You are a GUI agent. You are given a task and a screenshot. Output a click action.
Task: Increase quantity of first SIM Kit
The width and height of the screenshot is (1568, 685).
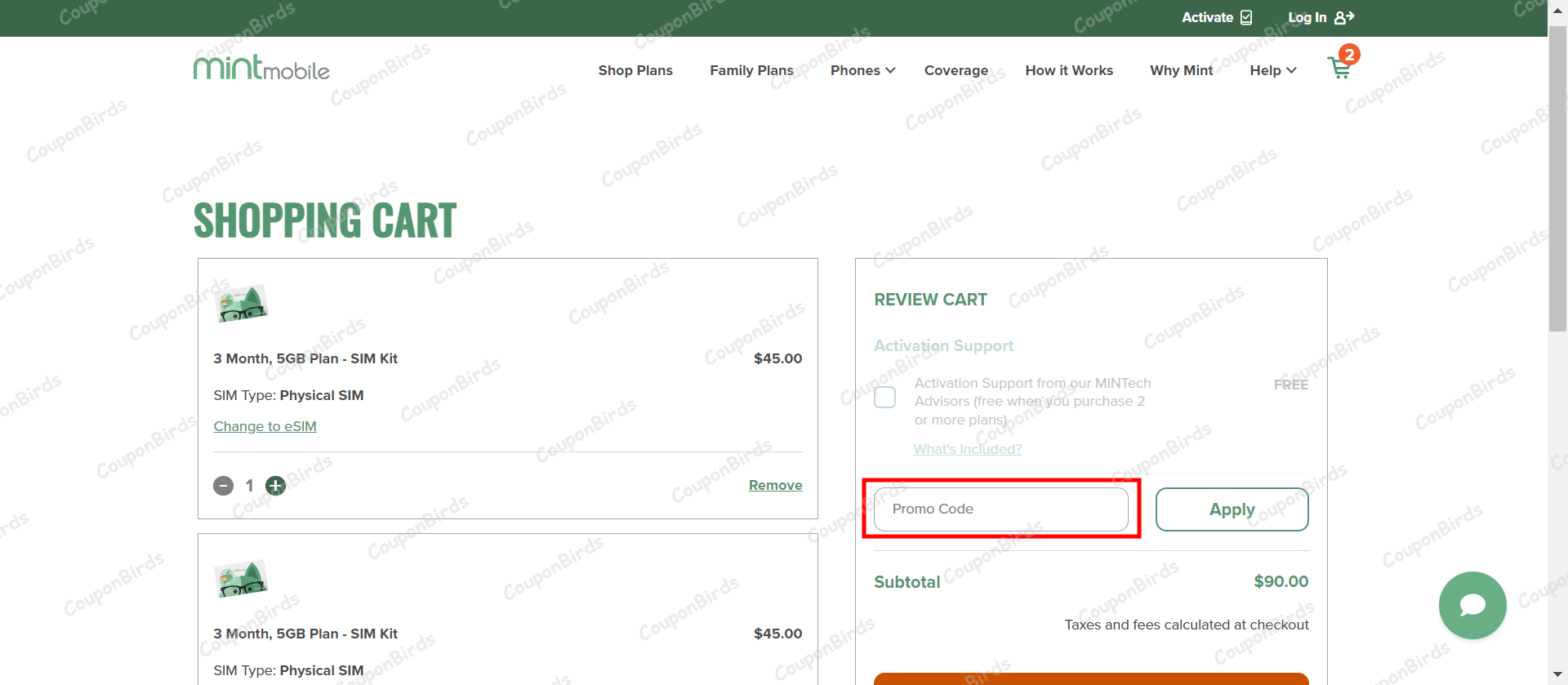pyautogui.click(x=276, y=486)
